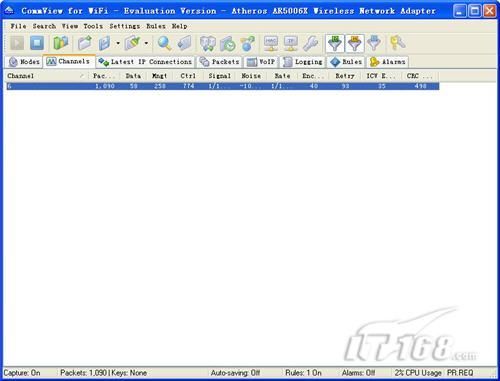Image resolution: width=500 pixels, height=381 pixels.
Task: Click "Capture: On" in status bar
Action: (22, 373)
